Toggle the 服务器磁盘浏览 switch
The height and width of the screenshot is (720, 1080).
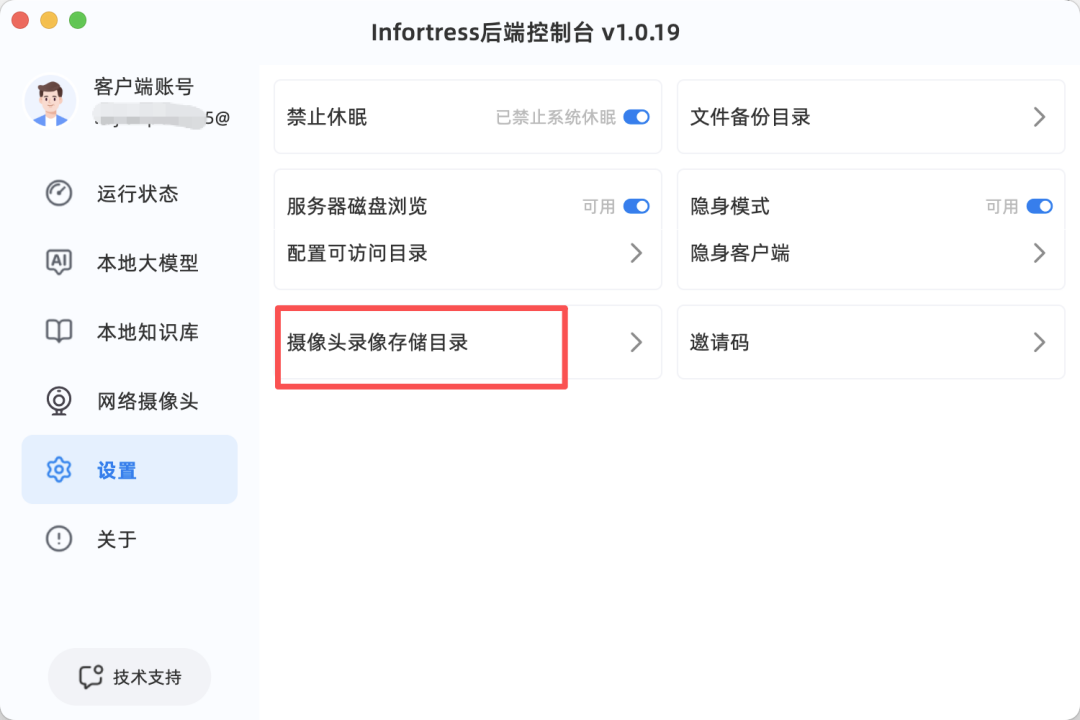coord(636,206)
